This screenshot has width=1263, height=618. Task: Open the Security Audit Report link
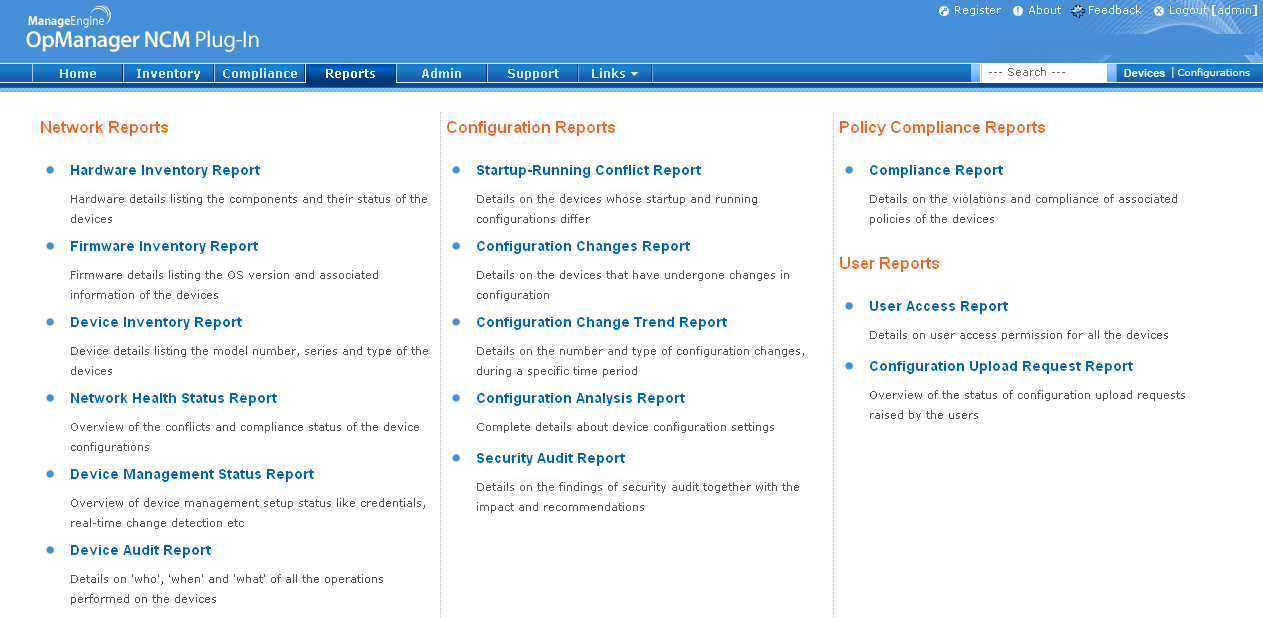[x=550, y=458]
